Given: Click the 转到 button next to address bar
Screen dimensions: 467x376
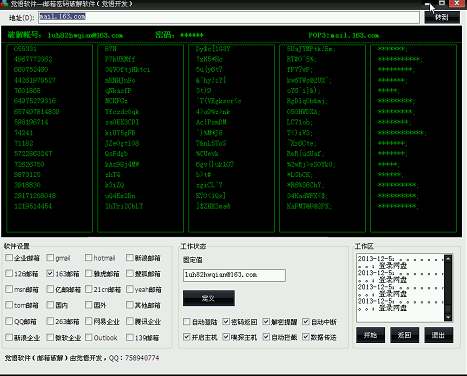Looking at the screenshot, I should [442, 17].
